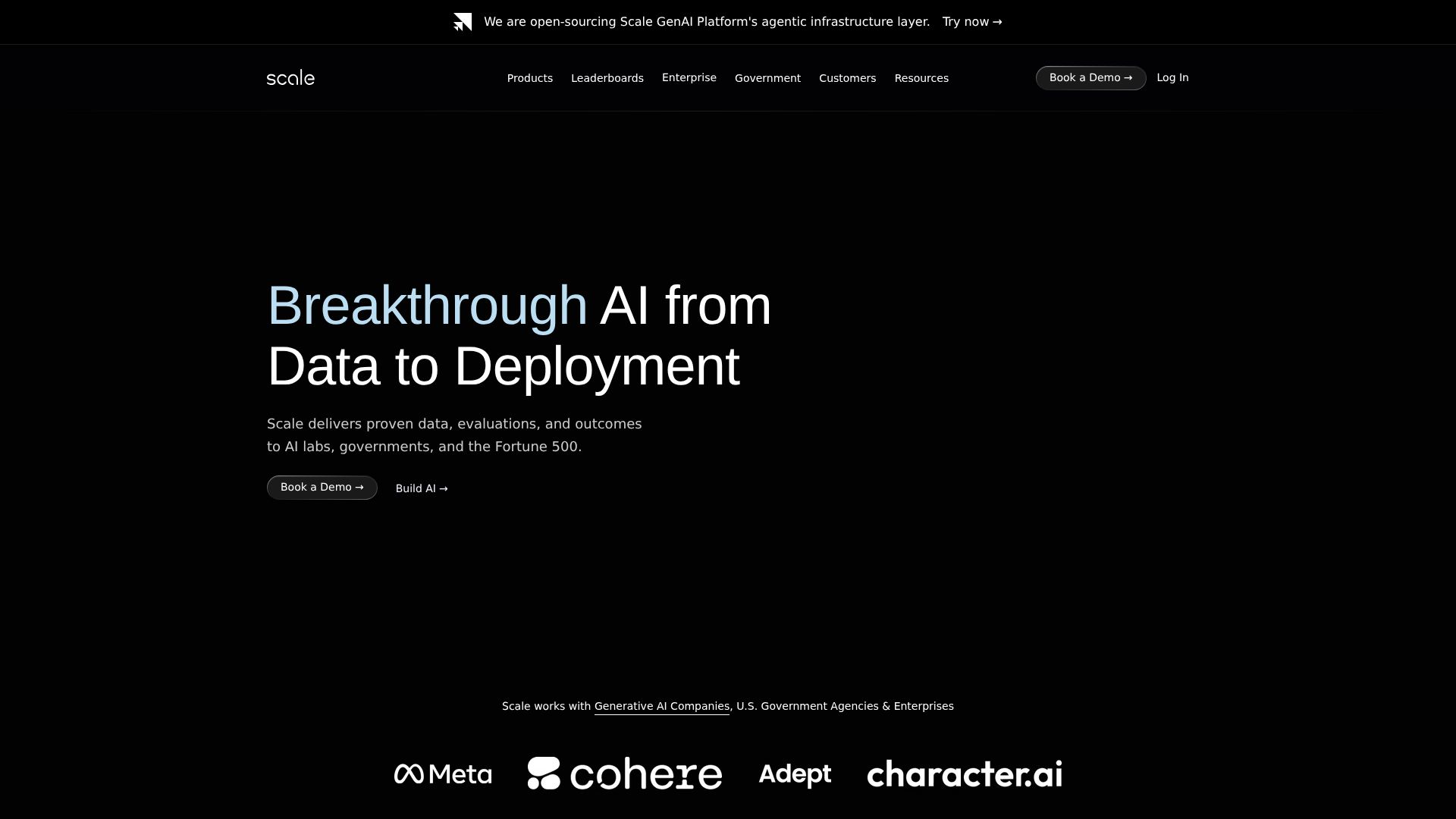1456x819 pixels.
Task: Click the Cohere logo
Action: 625,773
